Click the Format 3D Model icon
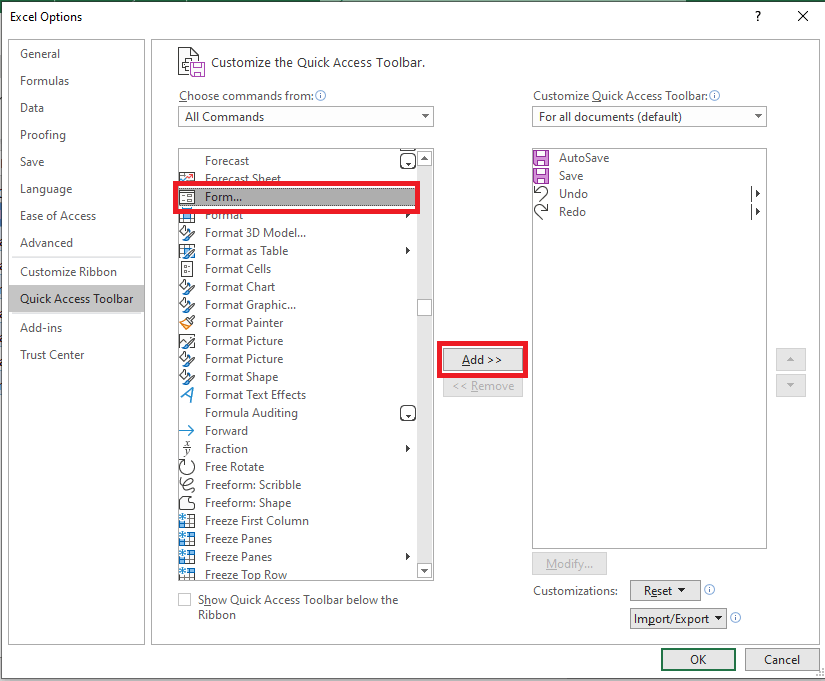The width and height of the screenshot is (825, 681). tap(187, 233)
